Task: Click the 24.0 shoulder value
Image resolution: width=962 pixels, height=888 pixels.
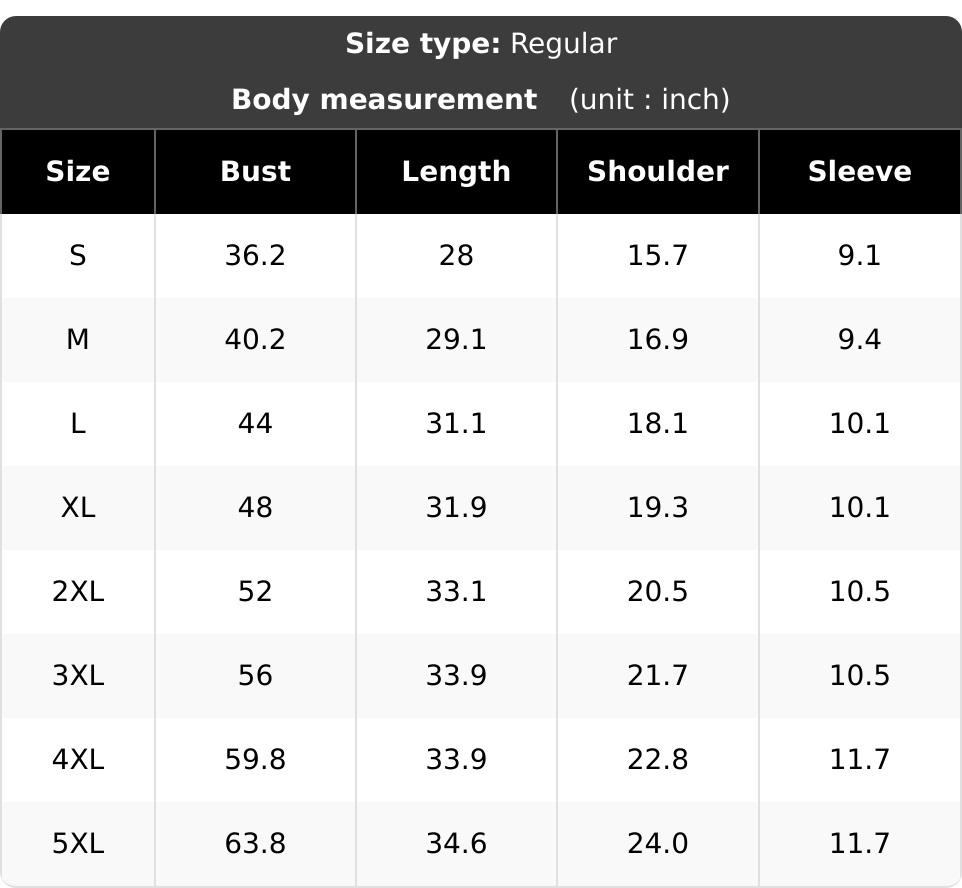Action: point(658,844)
